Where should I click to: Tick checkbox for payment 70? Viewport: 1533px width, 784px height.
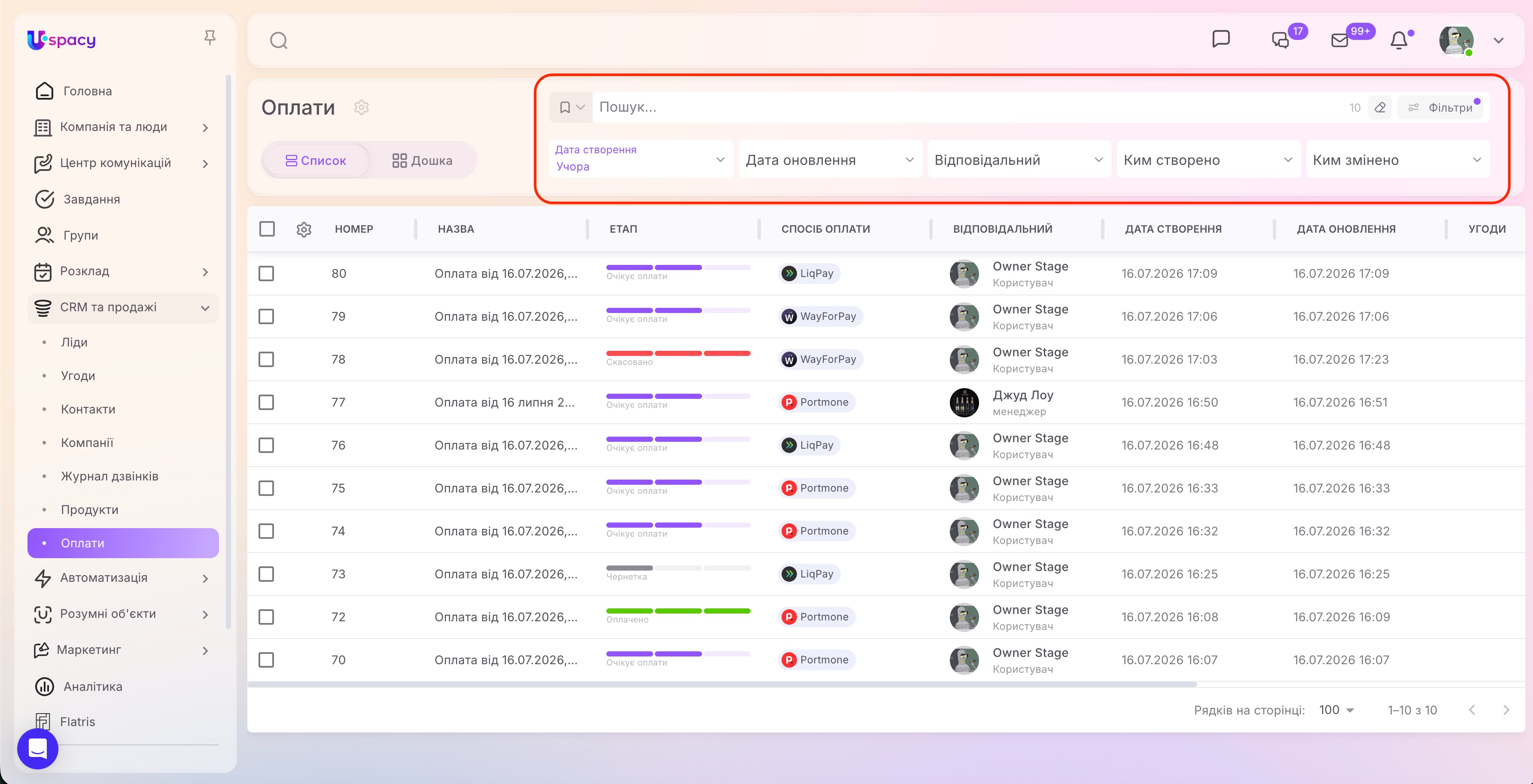pyautogui.click(x=266, y=659)
